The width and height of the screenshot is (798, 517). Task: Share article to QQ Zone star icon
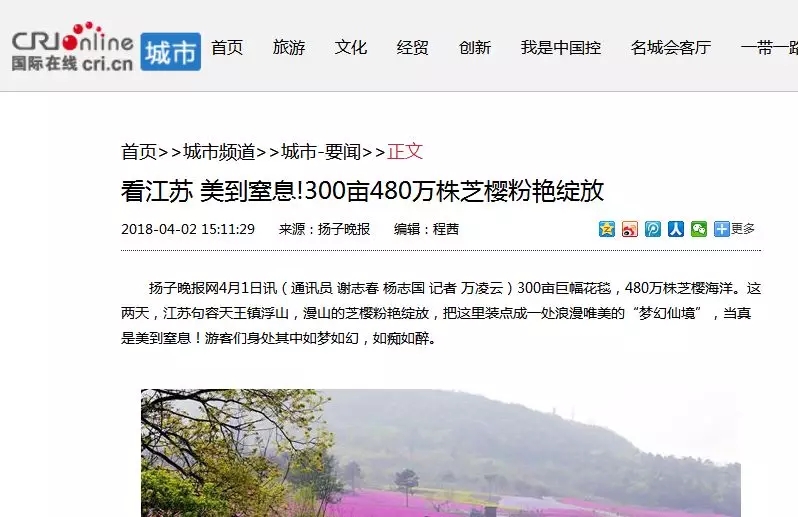(607, 229)
